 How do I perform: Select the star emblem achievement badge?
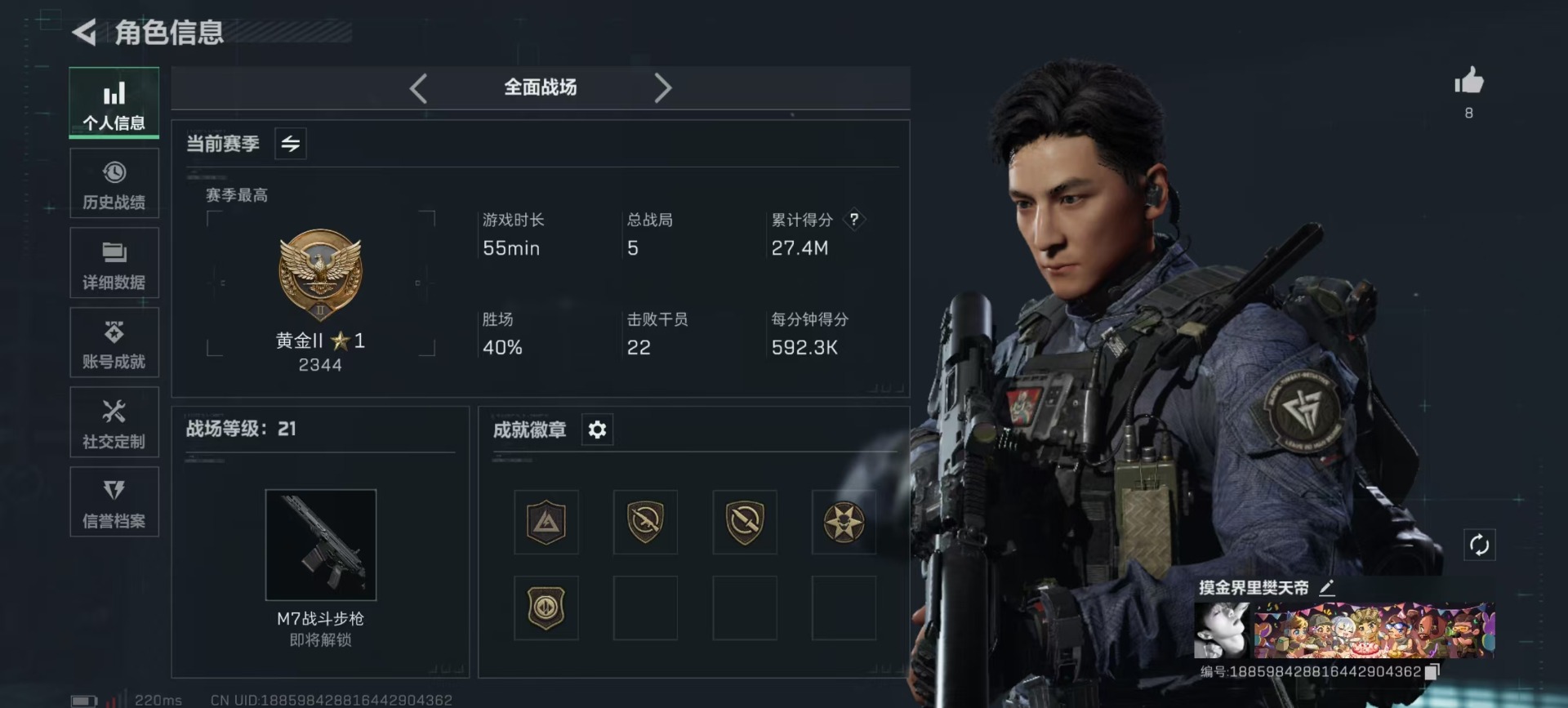point(844,523)
